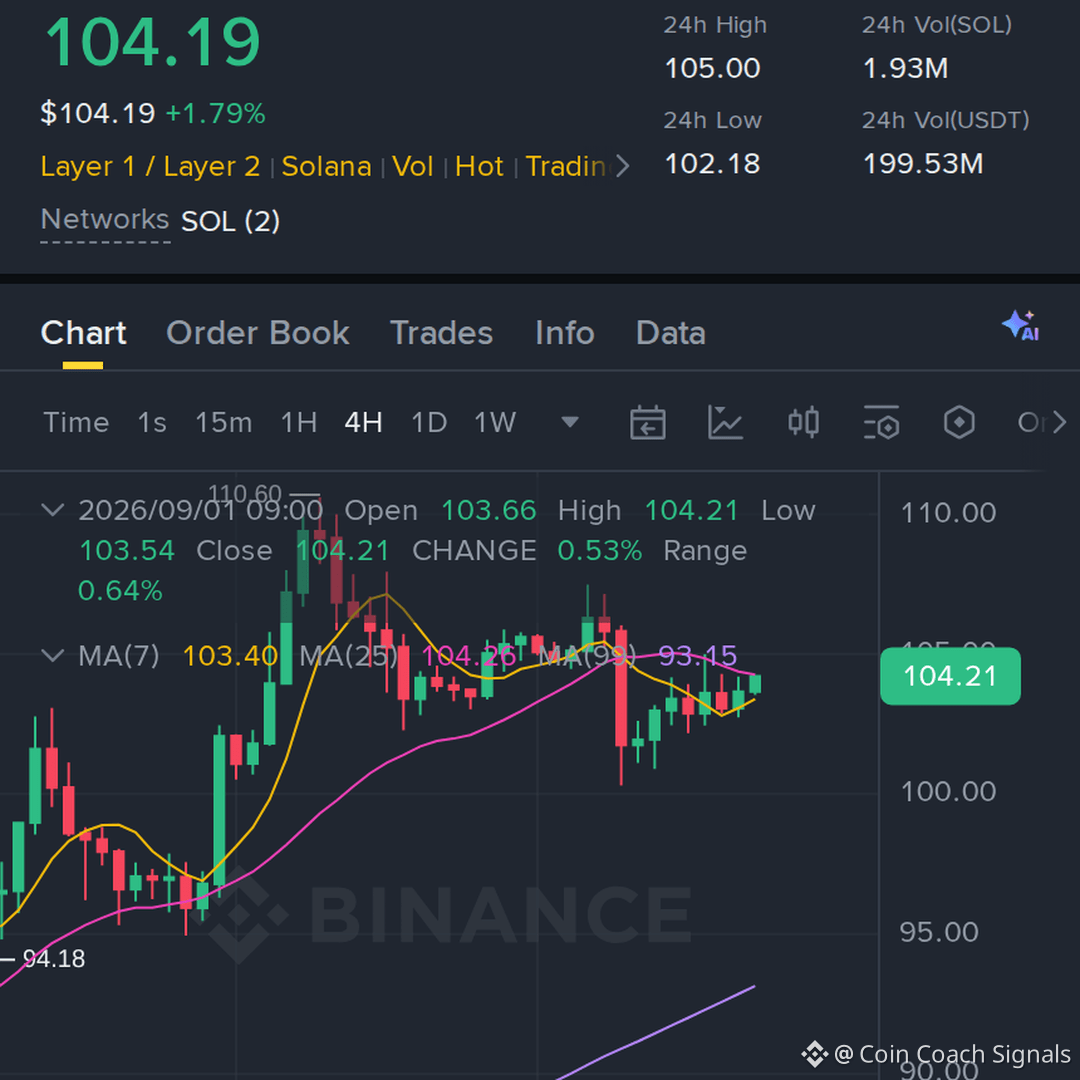Show more chart toolbar options arrow
1080x1080 pixels.
point(1059,422)
